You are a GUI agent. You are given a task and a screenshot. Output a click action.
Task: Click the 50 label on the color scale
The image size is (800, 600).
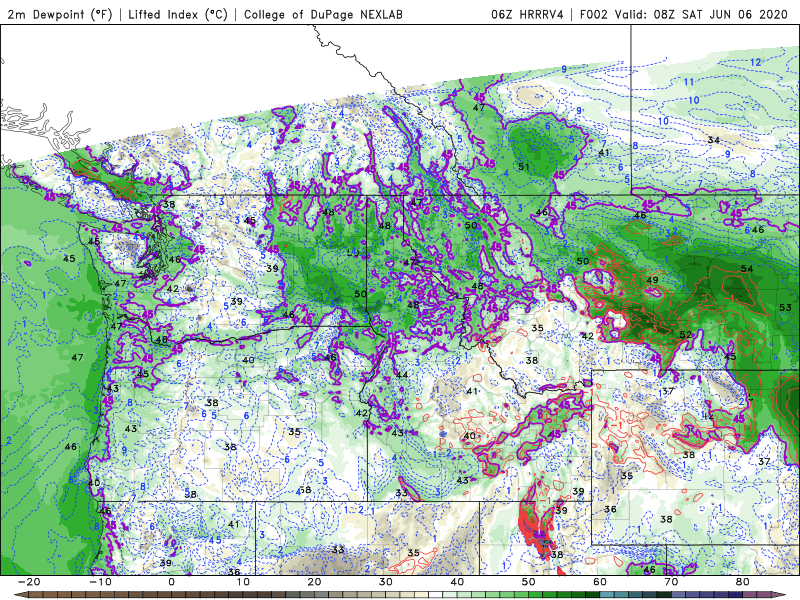point(529,582)
